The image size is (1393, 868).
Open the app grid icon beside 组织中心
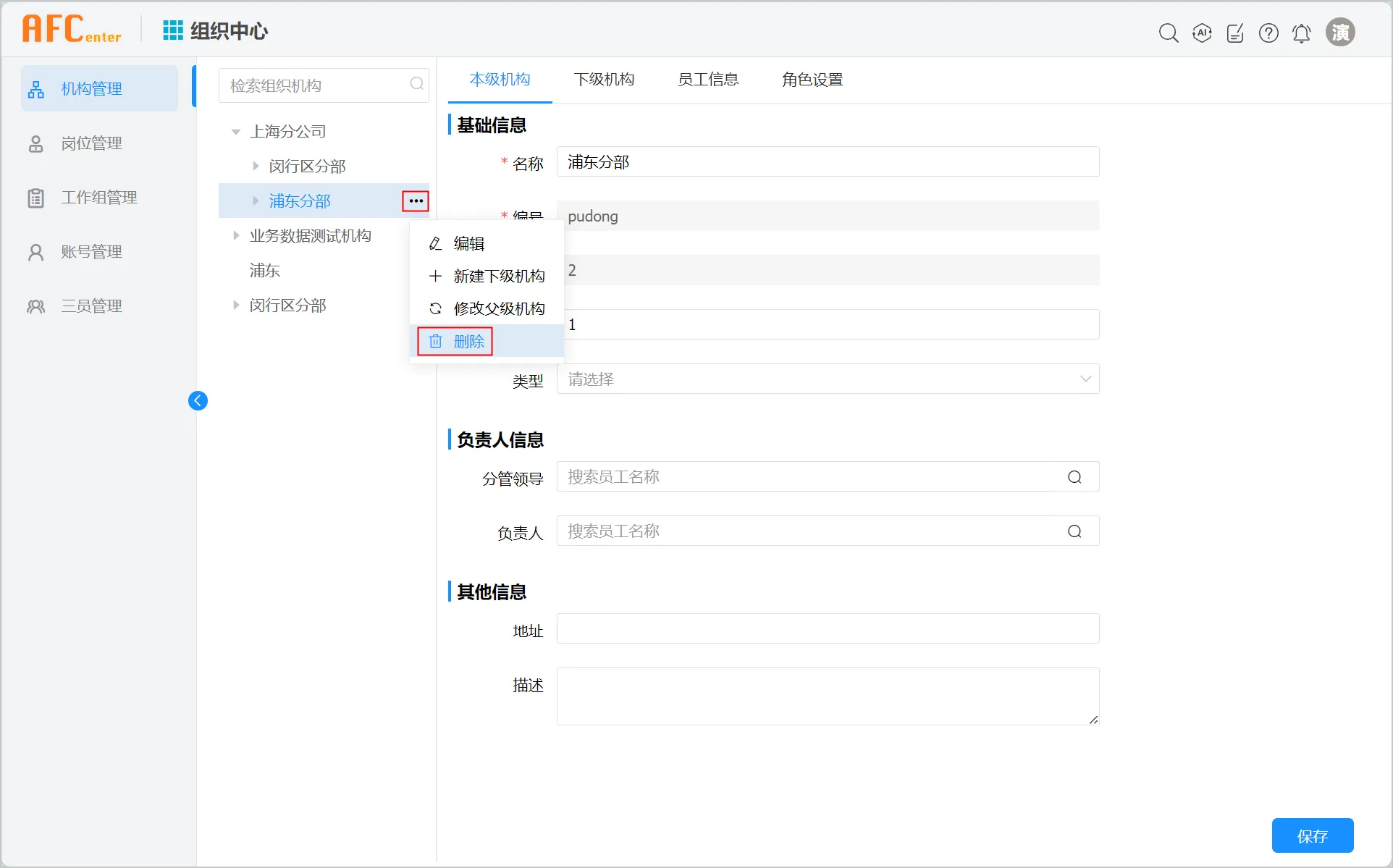(172, 30)
